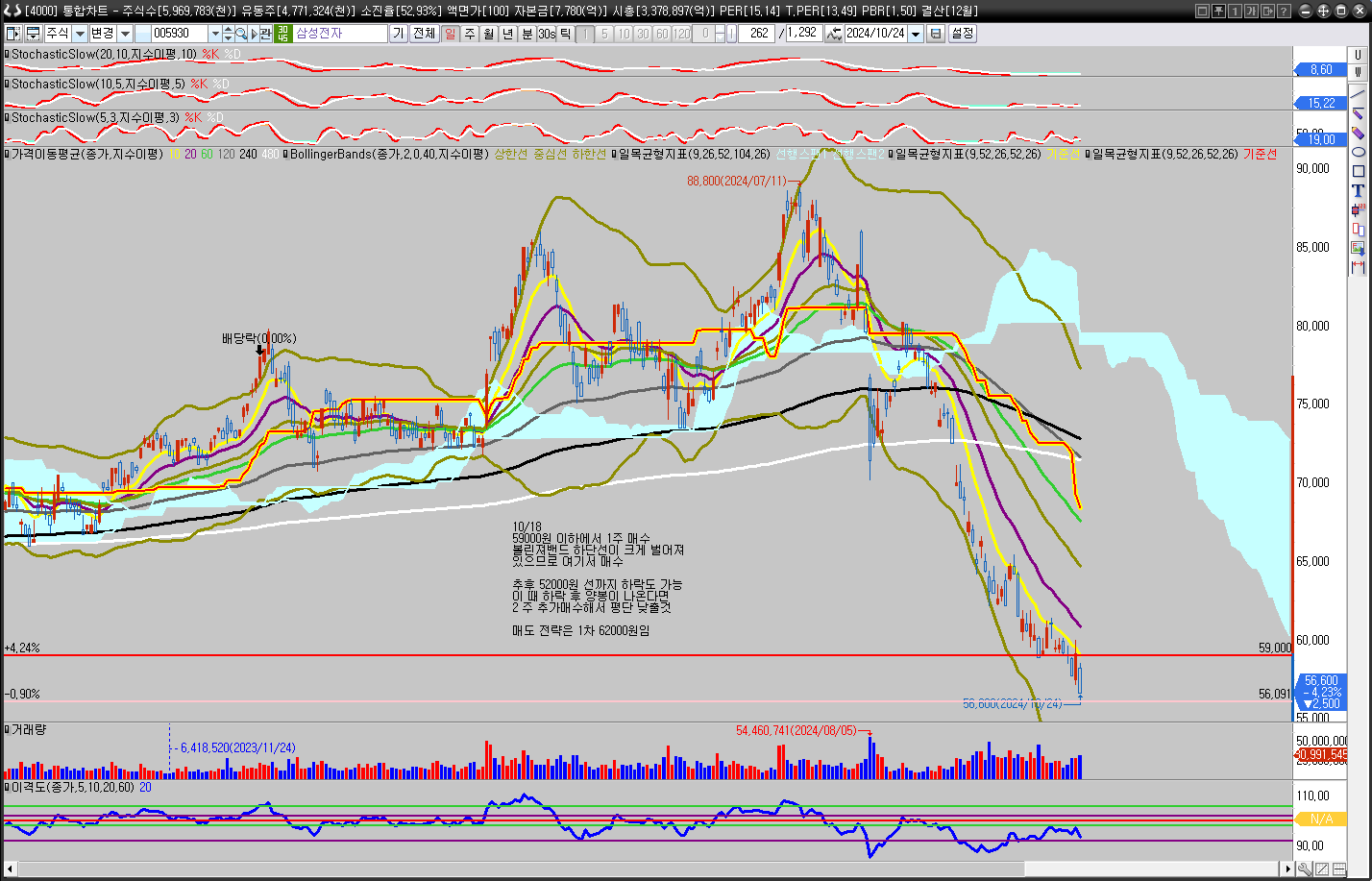Click the StochasticSlow(5,3,지수이평,3) indicator label
Screen dimensions: 1372x881
tap(95, 117)
